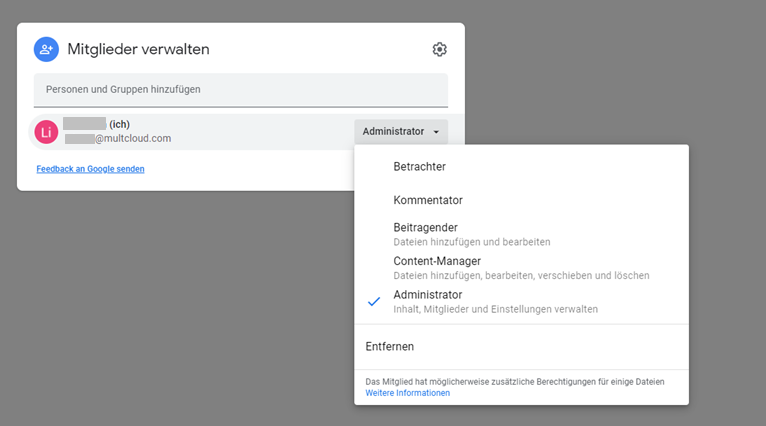Select the Administrator option in the menu
766x426 pixels.
428,296
